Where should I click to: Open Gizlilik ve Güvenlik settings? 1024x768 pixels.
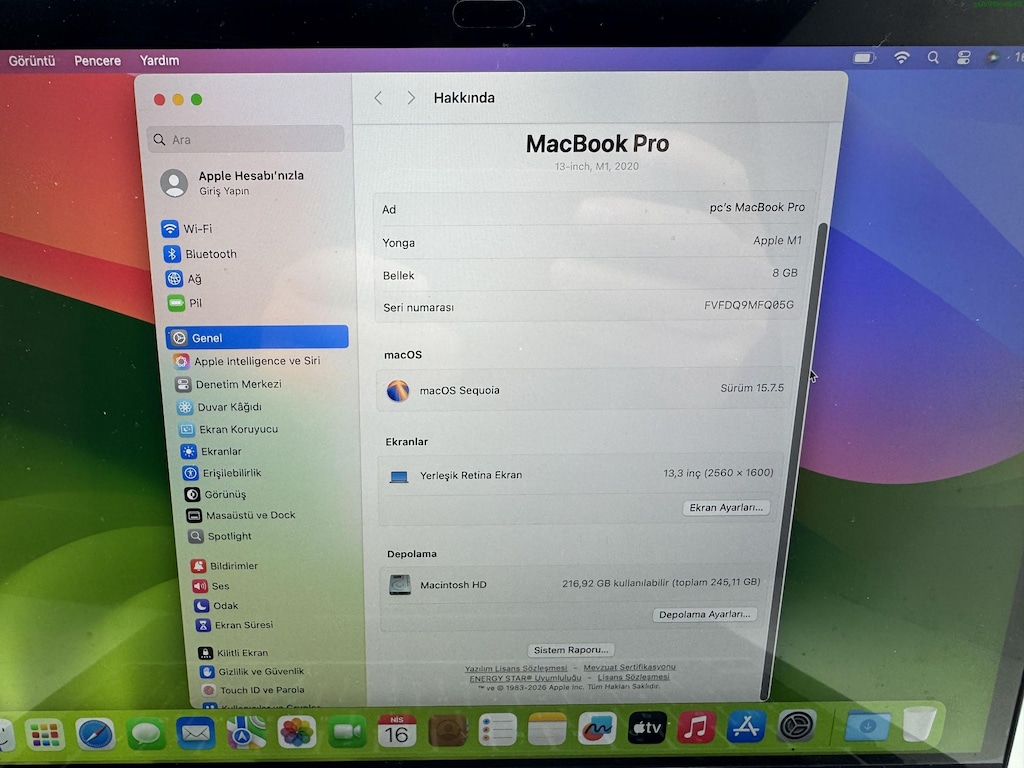pyautogui.click(x=253, y=671)
